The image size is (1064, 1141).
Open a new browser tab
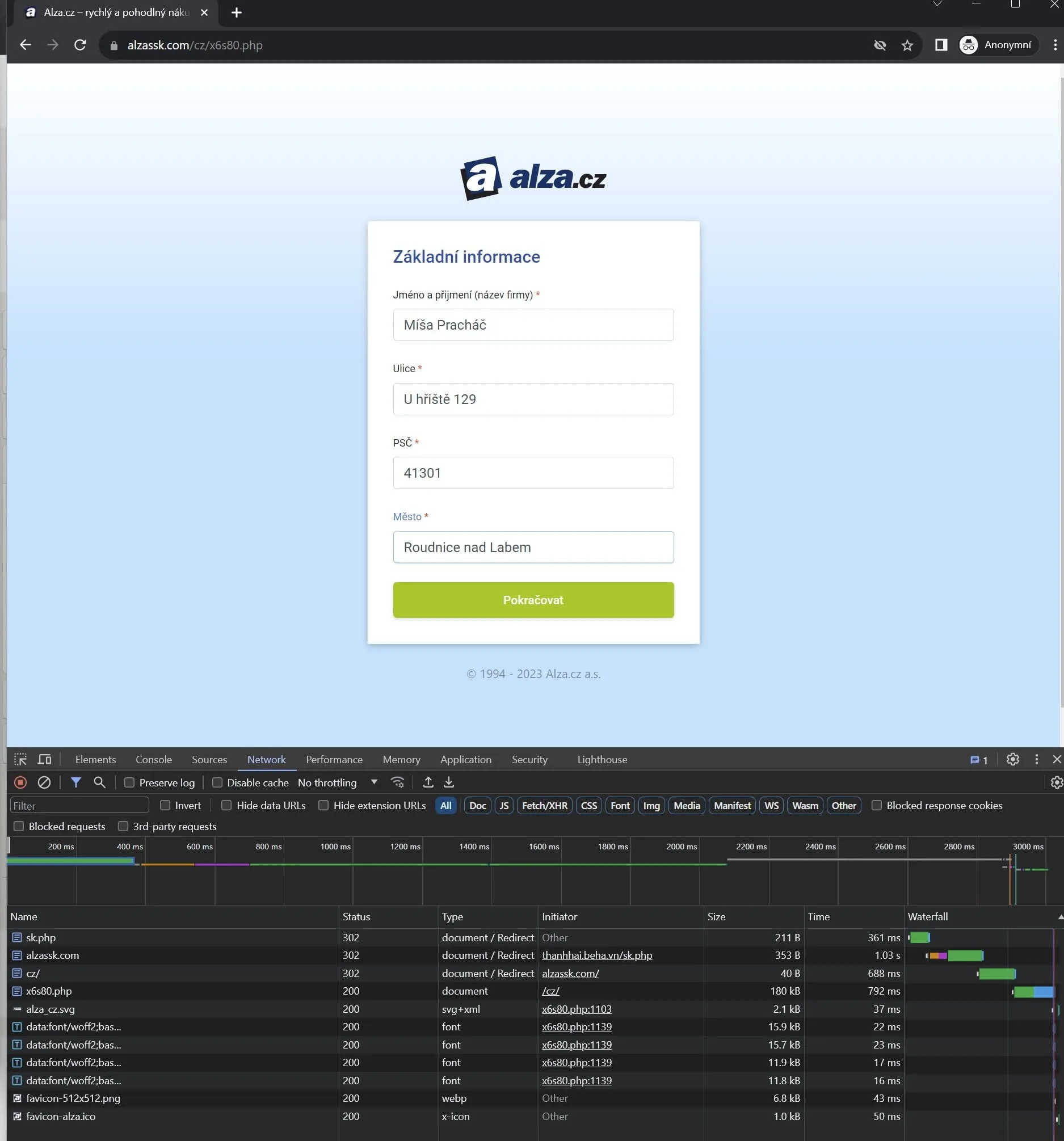tap(237, 12)
